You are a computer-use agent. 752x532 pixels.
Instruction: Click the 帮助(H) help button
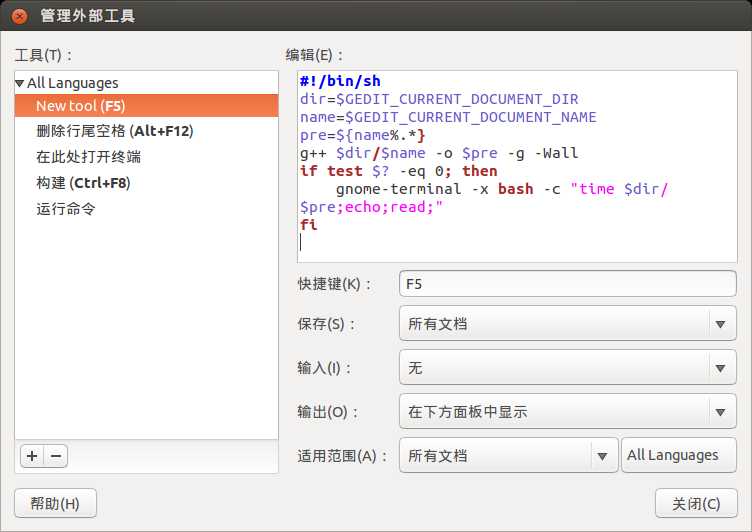(x=55, y=503)
